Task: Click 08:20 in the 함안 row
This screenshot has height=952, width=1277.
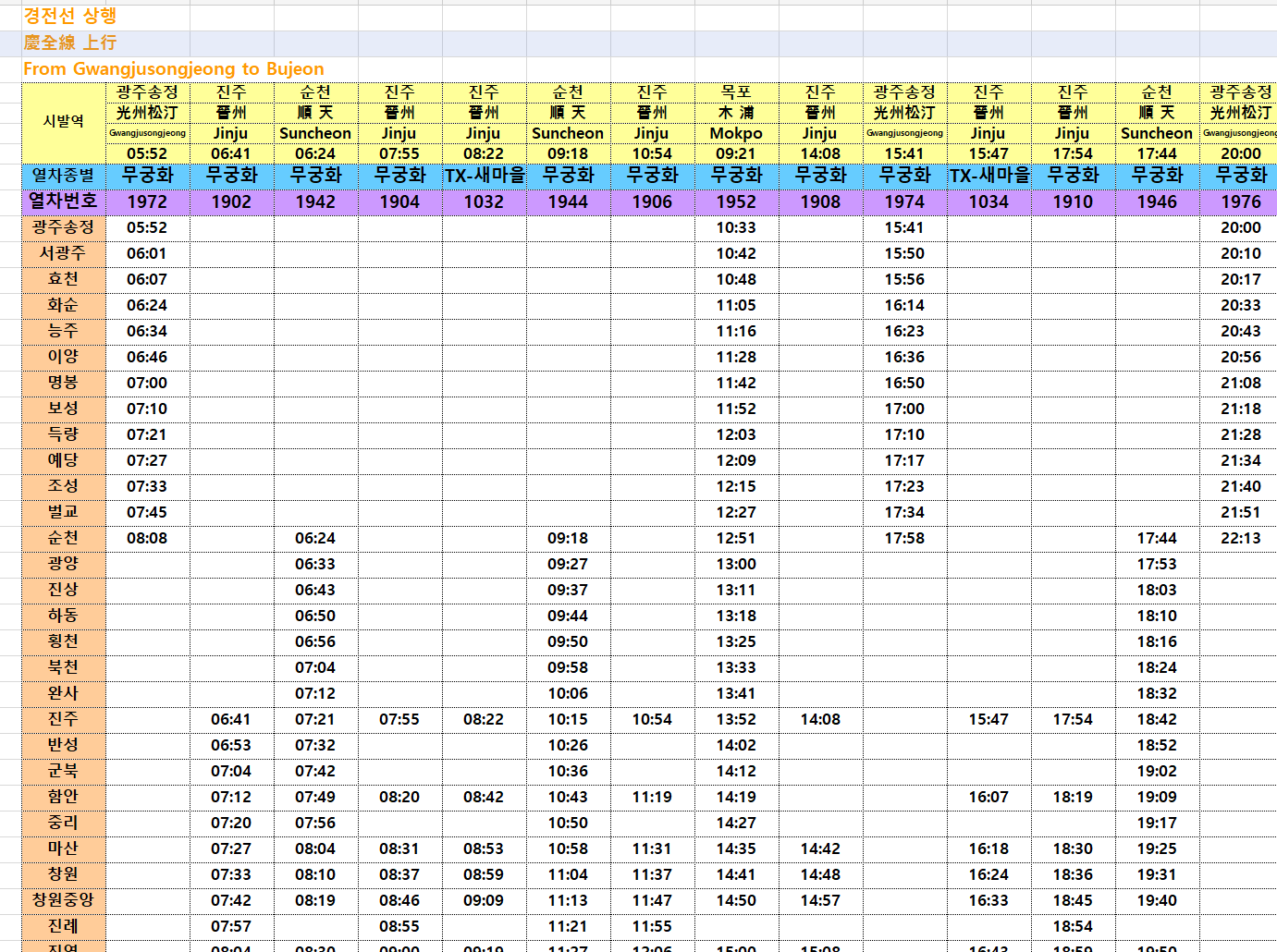Action: point(399,797)
